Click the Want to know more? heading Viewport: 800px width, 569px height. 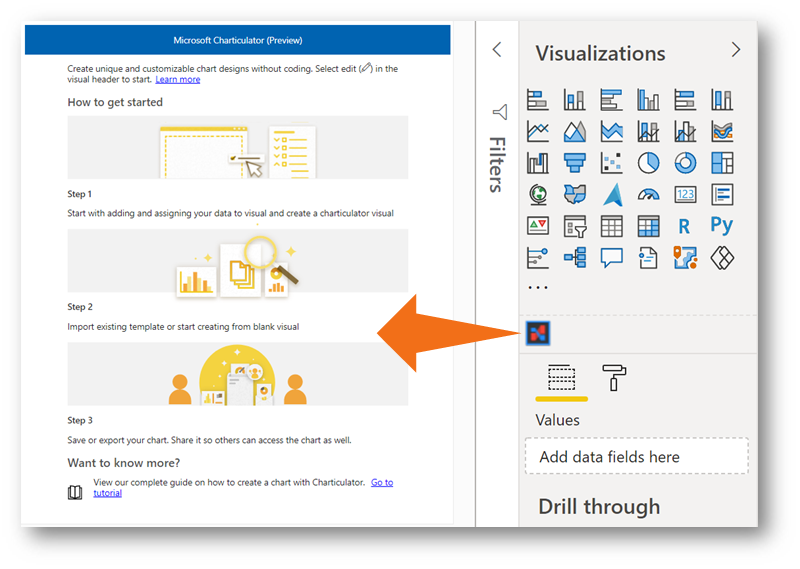coord(123,463)
